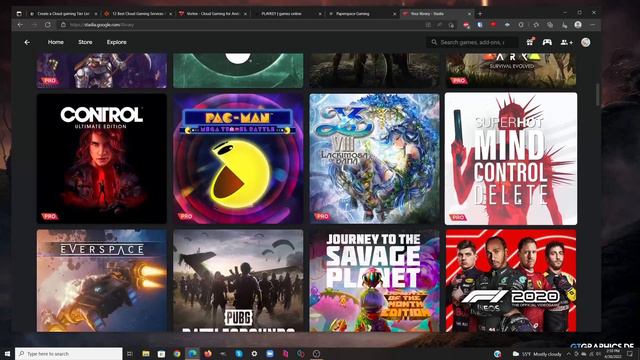Close the Paperspace Gaming tab
640x360 pixels.
point(394,13)
